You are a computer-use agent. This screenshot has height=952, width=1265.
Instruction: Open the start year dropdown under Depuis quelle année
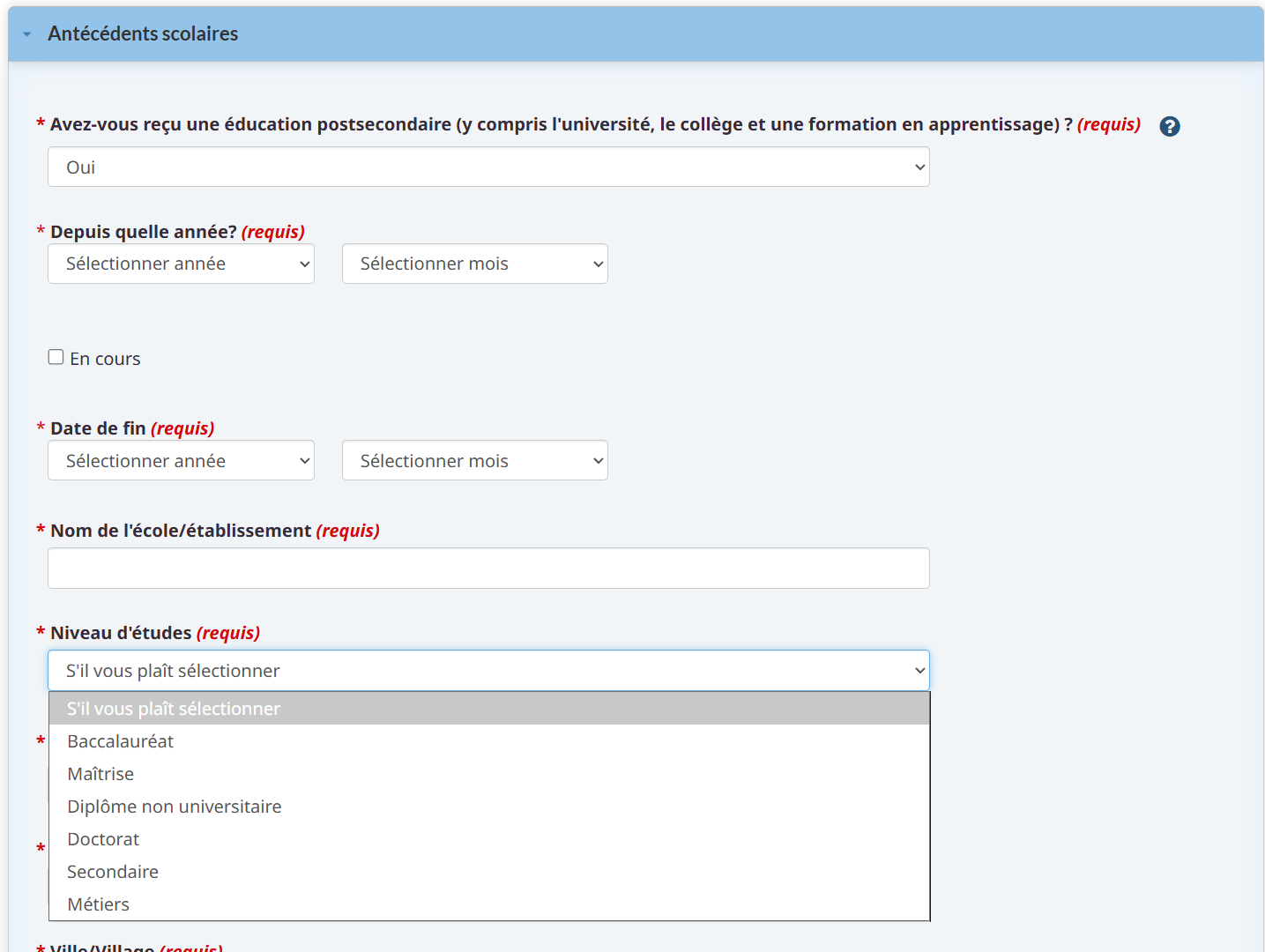click(x=181, y=264)
